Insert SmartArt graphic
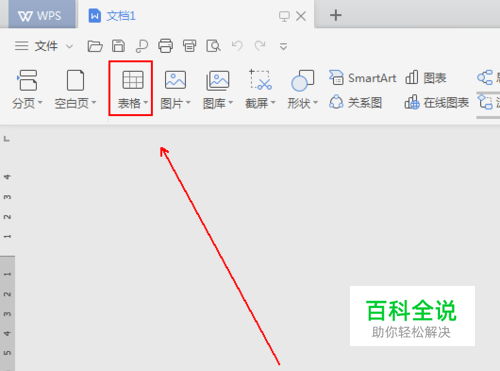The height and width of the screenshot is (371, 500). click(x=362, y=78)
